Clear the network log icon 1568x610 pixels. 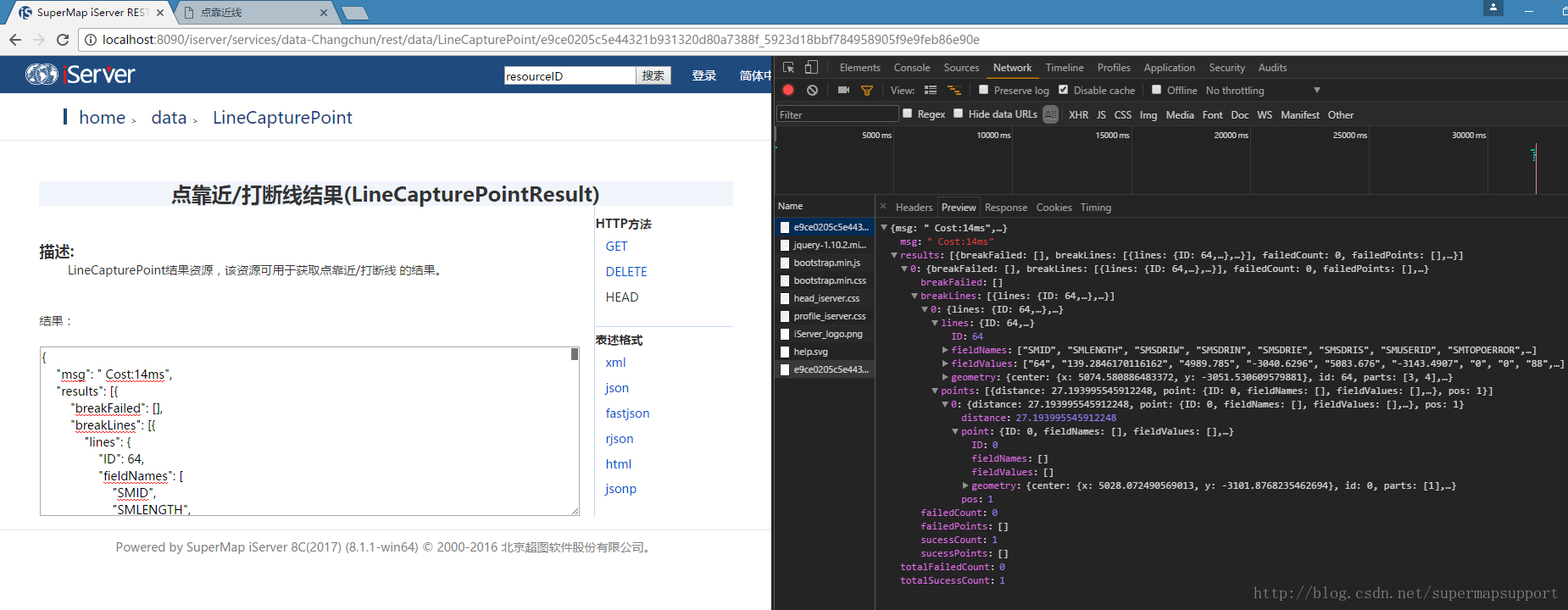coord(812,90)
